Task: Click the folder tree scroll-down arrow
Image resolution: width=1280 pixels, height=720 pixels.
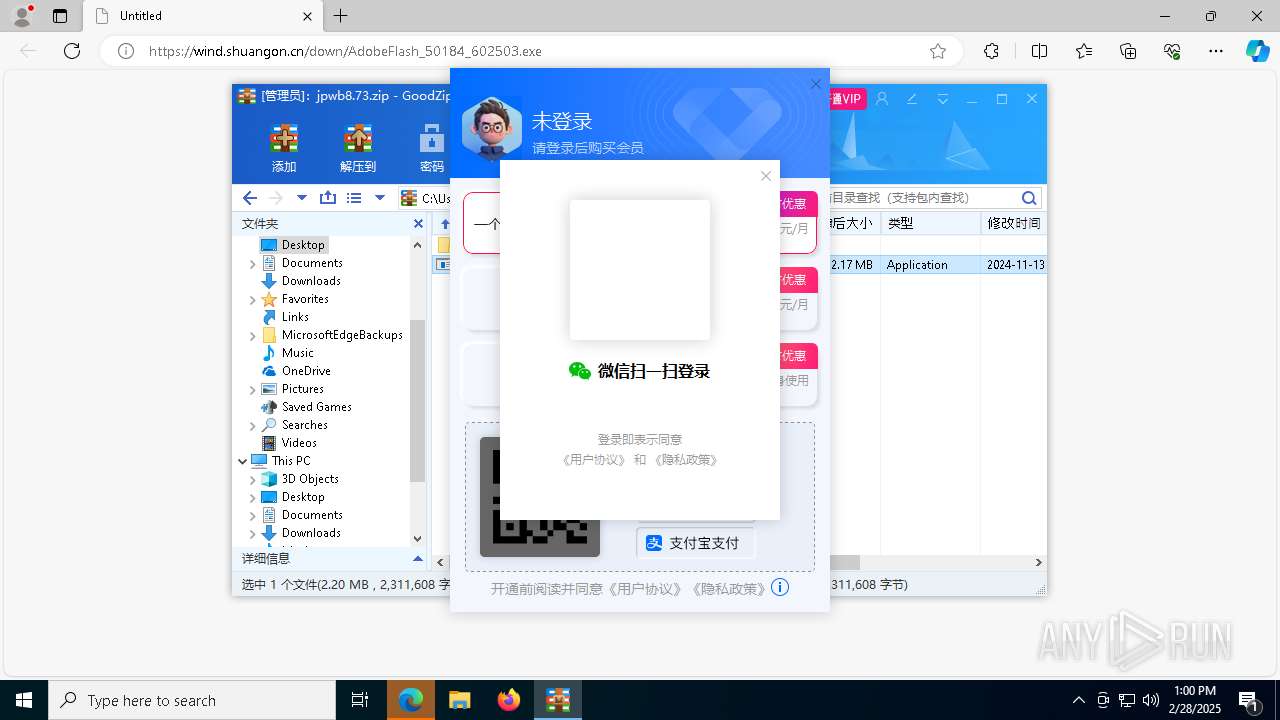Action: 418,539
